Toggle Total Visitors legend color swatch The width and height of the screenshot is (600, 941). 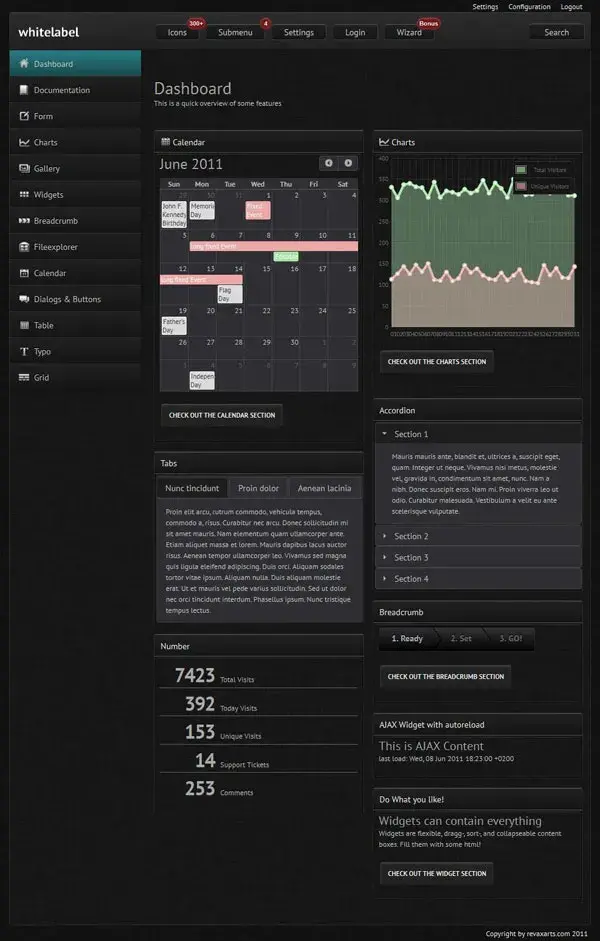(x=521, y=170)
